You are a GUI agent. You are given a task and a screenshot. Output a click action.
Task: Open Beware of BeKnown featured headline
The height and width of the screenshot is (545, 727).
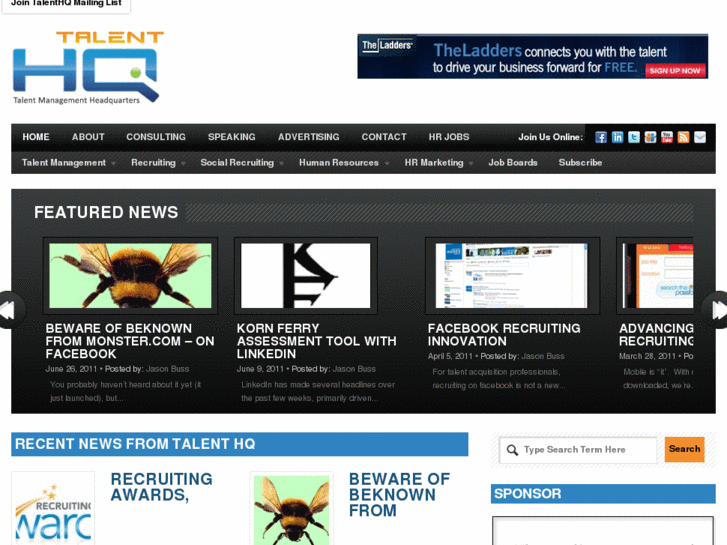[130, 341]
